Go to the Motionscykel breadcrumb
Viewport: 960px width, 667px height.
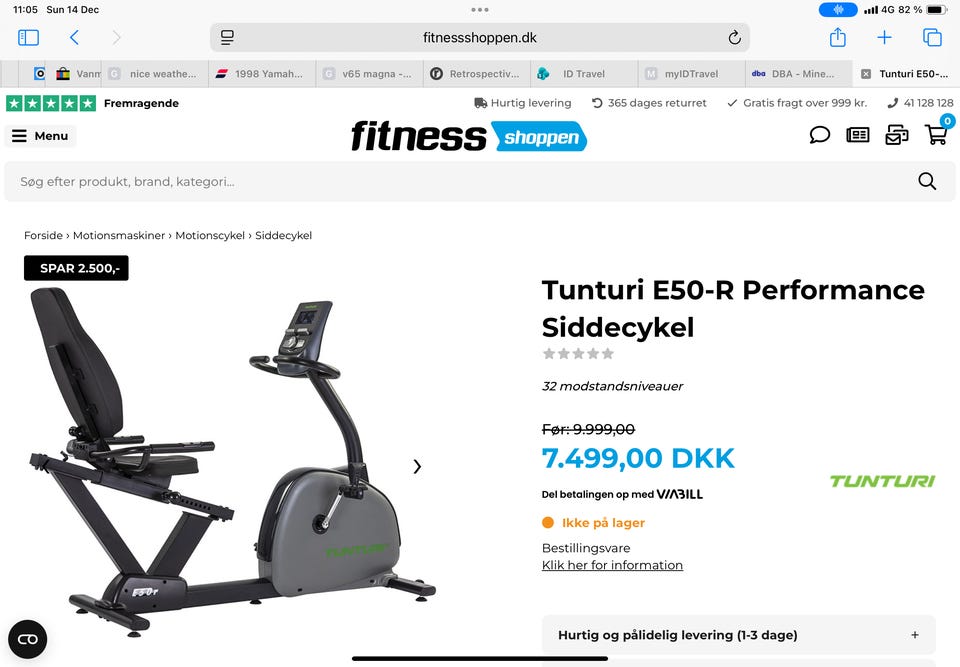click(210, 235)
